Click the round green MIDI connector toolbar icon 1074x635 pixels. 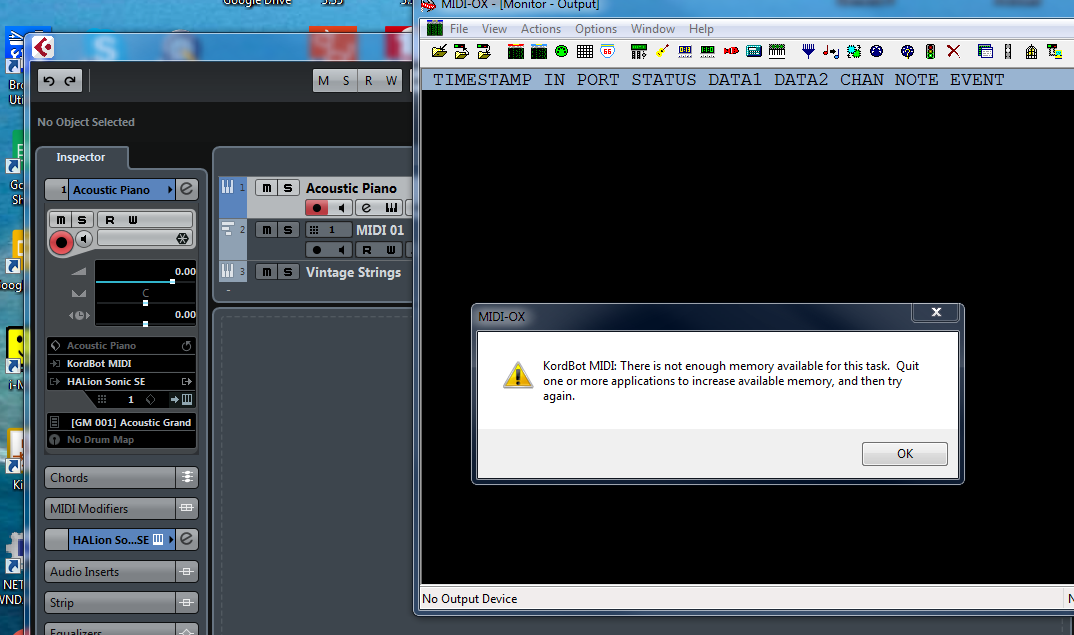(562, 51)
